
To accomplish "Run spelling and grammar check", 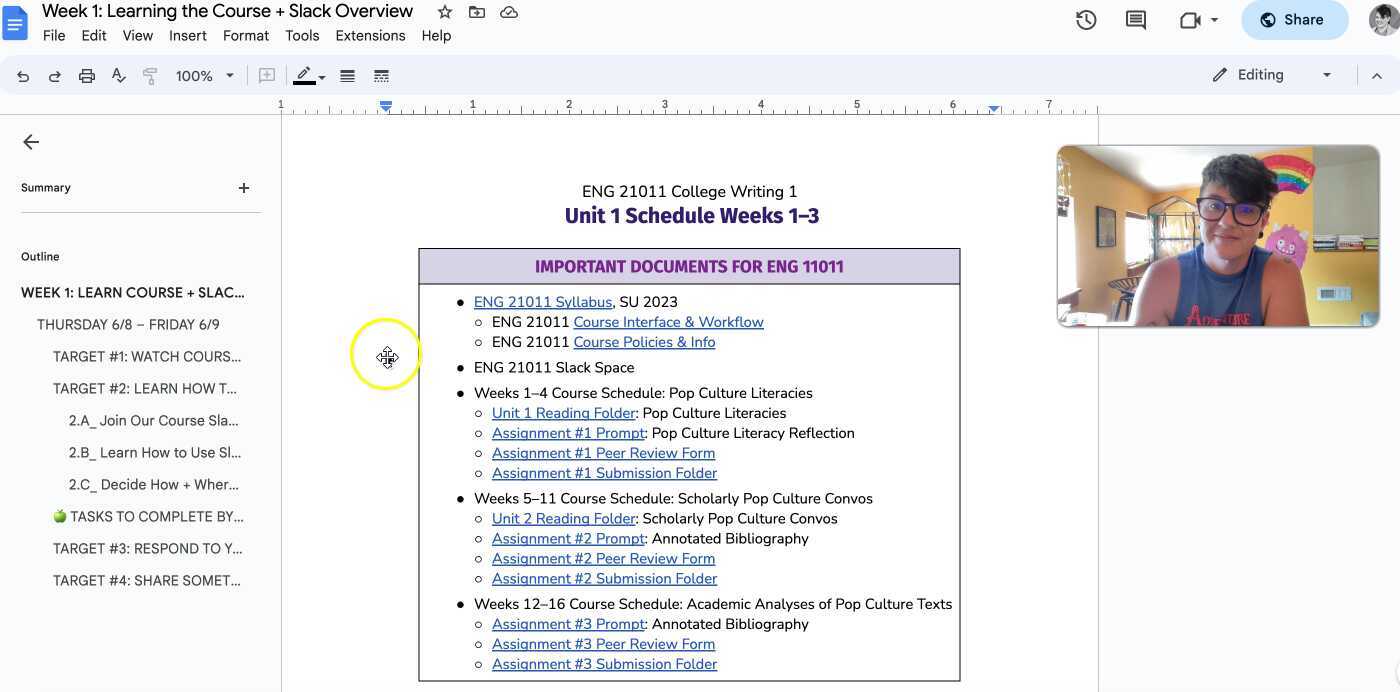I will click(119, 75).
